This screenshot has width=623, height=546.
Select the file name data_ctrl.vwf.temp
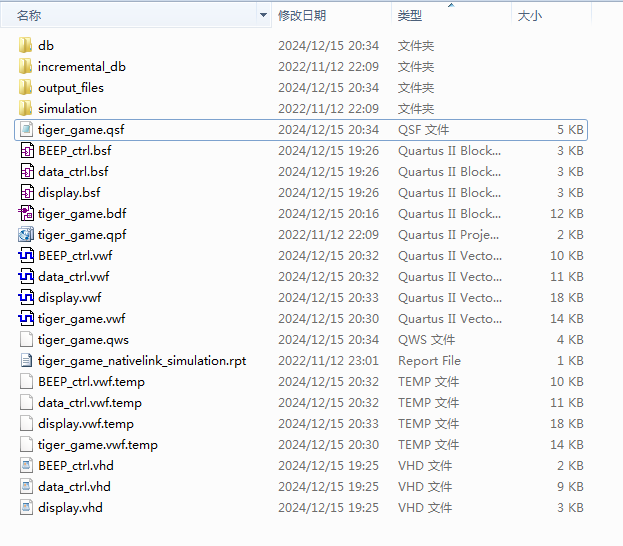[90, 403]
